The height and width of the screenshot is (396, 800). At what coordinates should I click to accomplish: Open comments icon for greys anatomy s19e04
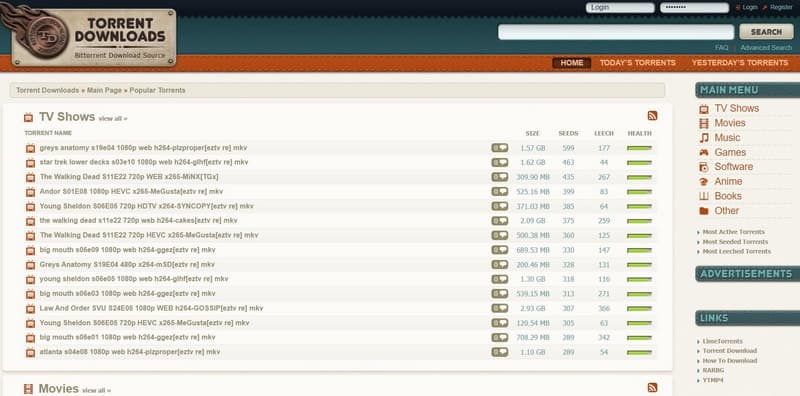tap(499, 147)
